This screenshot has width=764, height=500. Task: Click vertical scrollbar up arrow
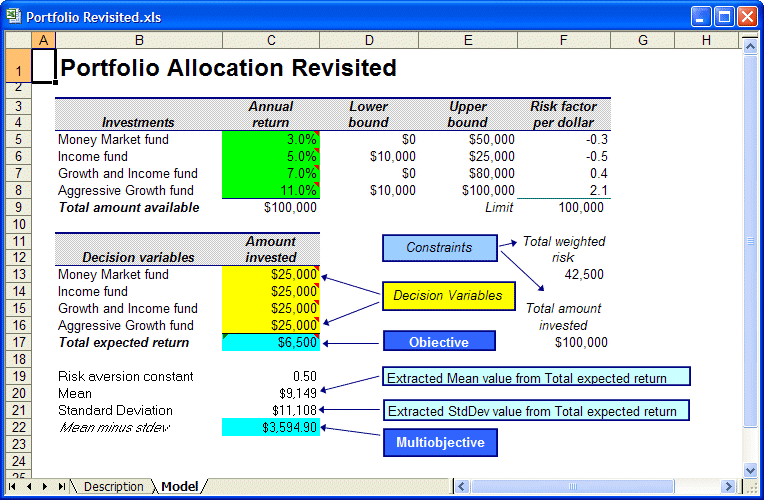750,46
